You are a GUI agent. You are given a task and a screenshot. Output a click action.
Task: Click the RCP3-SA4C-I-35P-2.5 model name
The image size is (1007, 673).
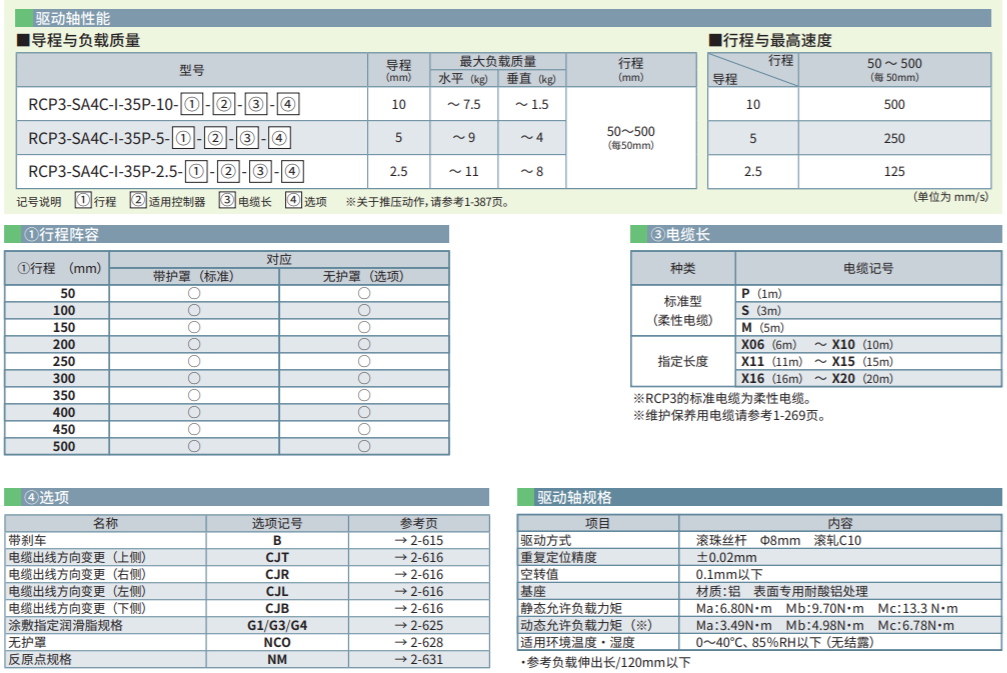166,171
